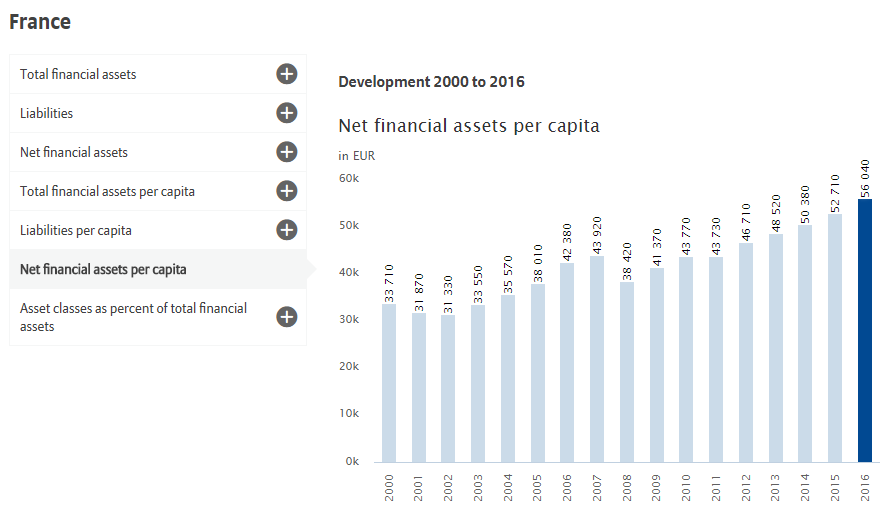Expand Net financial assets plus icon
Screen dimensions: 893x517
(x=287, y=152)
